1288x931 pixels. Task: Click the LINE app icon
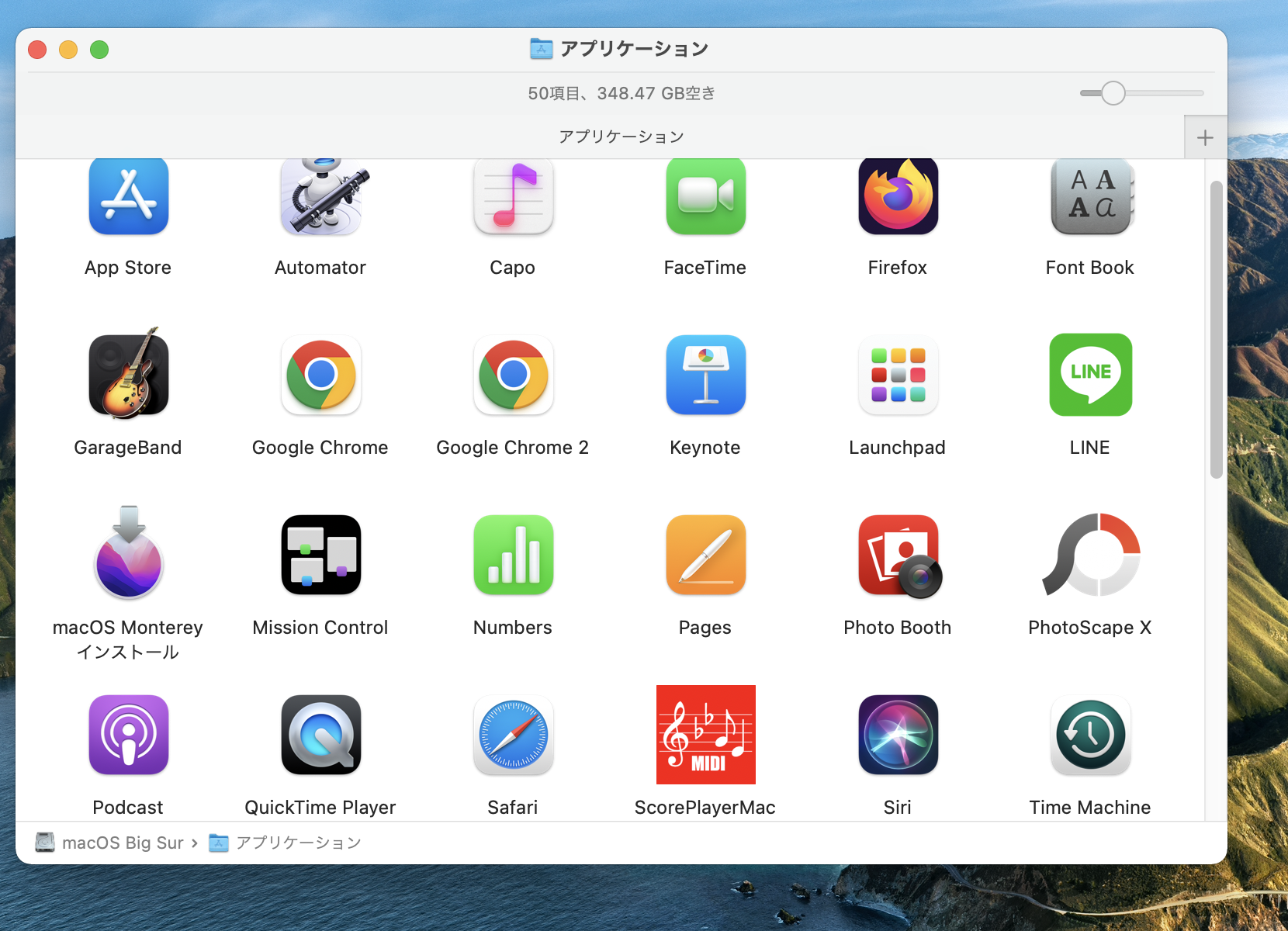1090,375
